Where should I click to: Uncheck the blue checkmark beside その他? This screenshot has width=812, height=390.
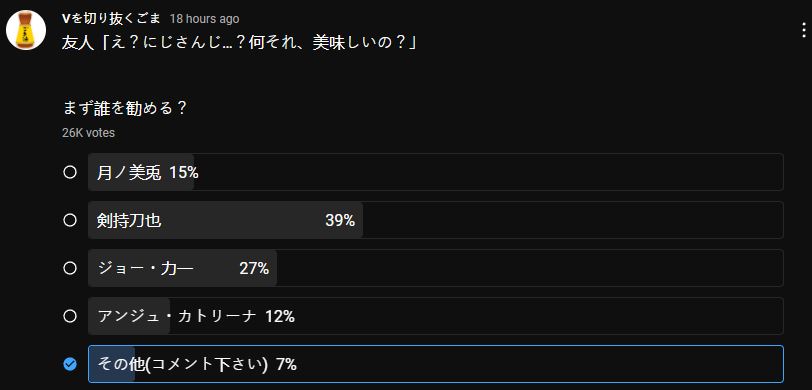coord(70,364)
